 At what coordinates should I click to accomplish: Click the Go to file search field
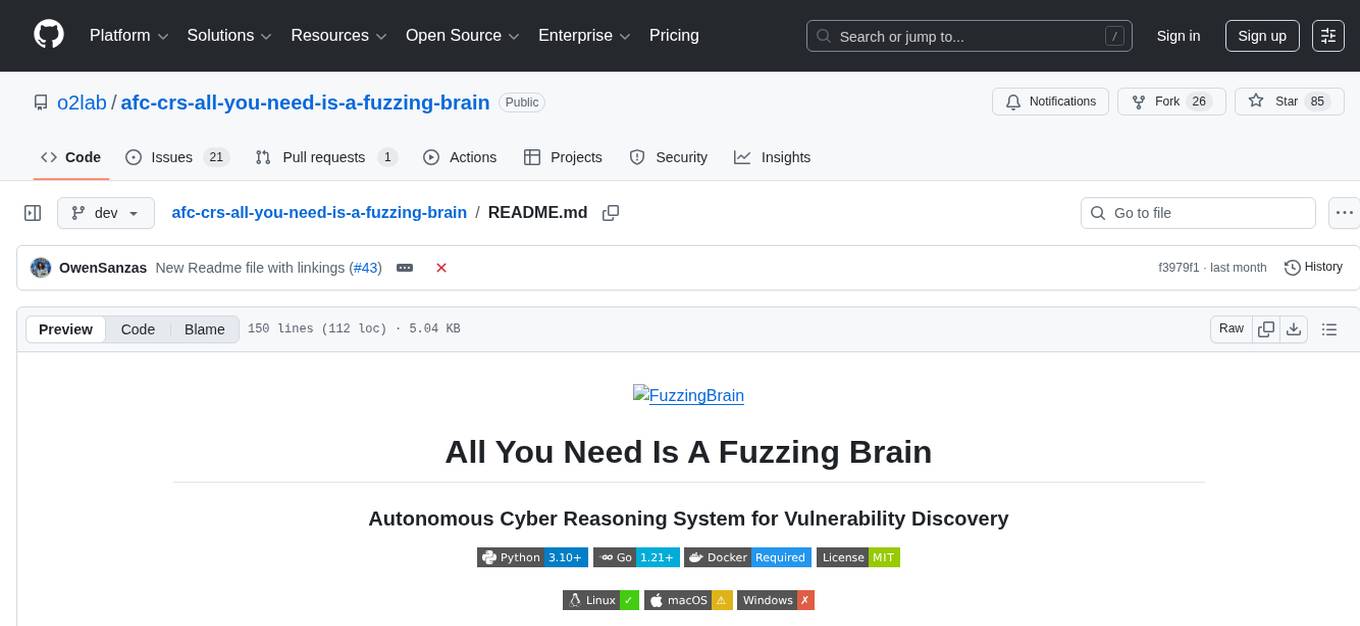tap(1197, 212)
